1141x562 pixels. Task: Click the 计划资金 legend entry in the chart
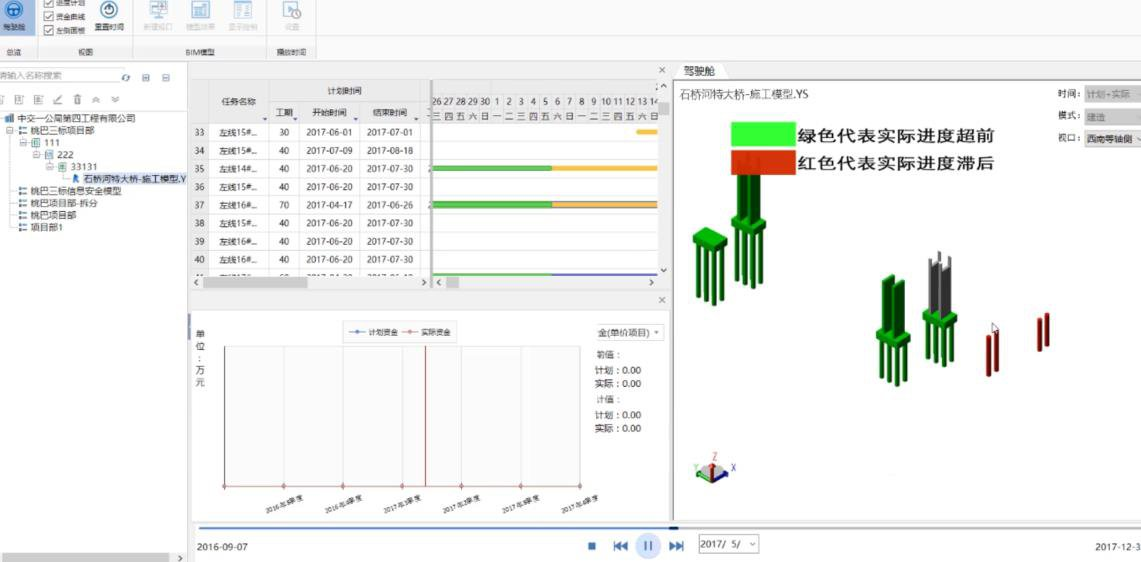[x=373, y=332]
